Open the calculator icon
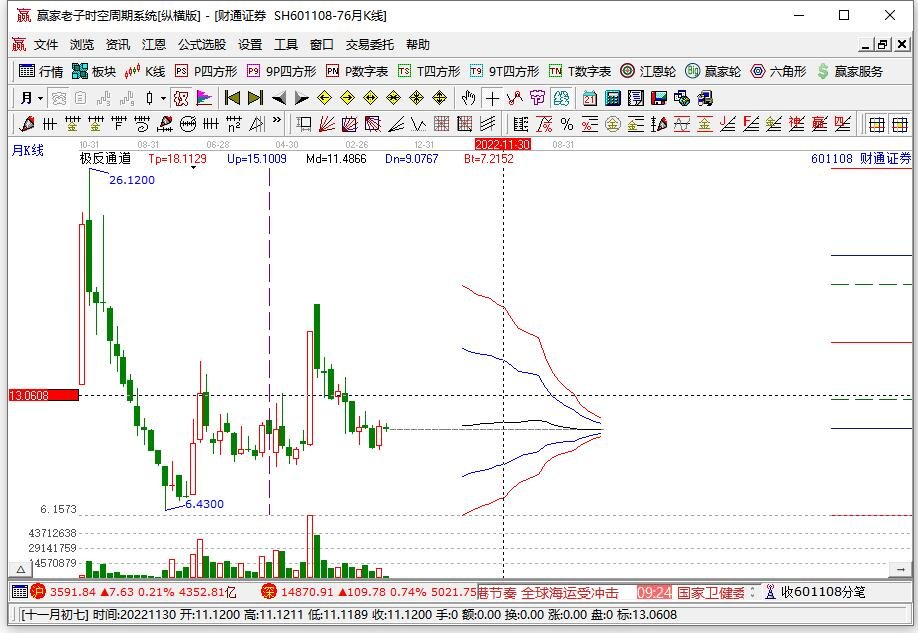918x633 pixels. tap(613, 98)
